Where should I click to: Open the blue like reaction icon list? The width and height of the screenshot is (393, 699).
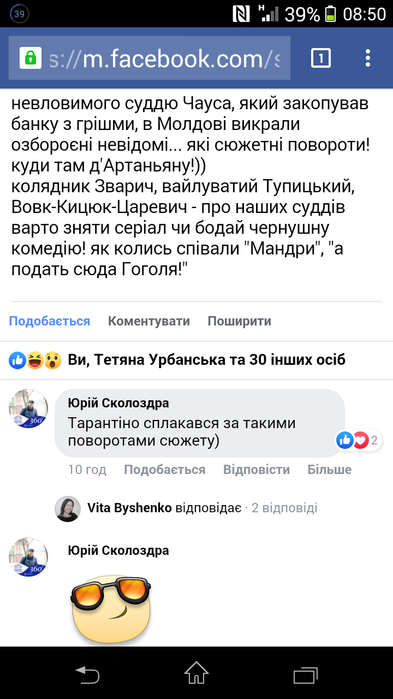coord(17,360)
